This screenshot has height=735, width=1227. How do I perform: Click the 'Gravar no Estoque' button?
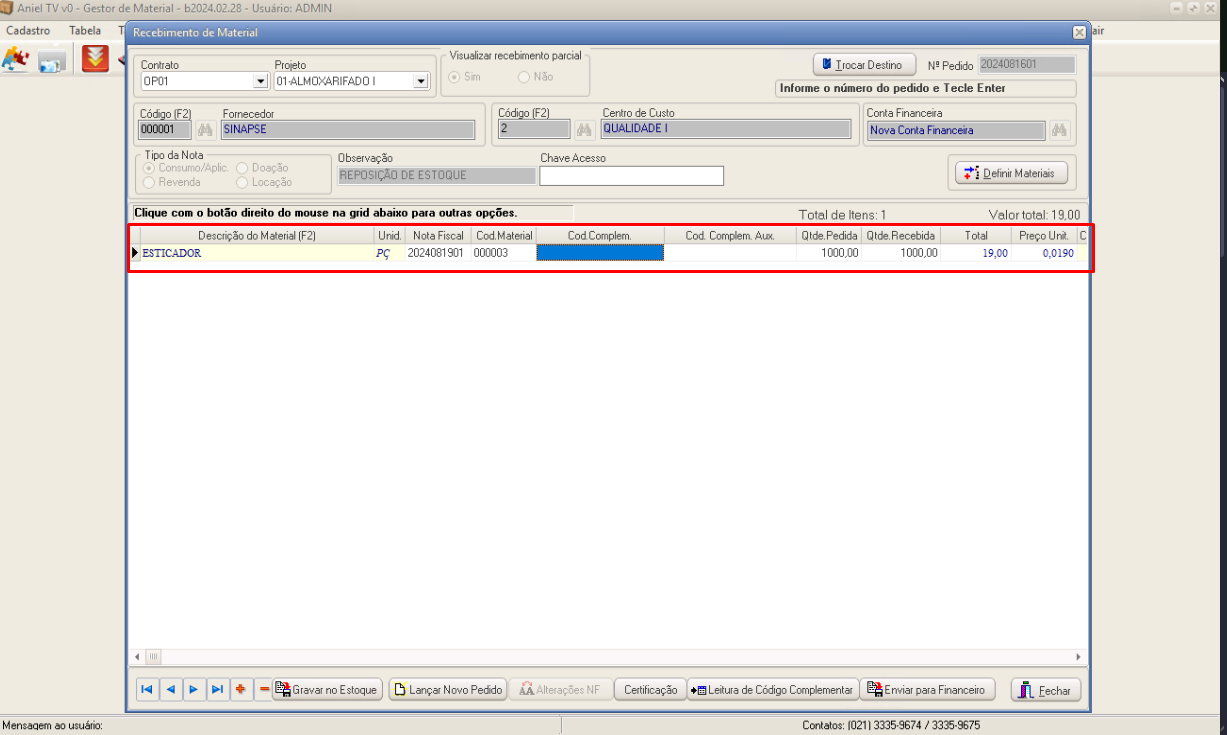coord(327,690)
